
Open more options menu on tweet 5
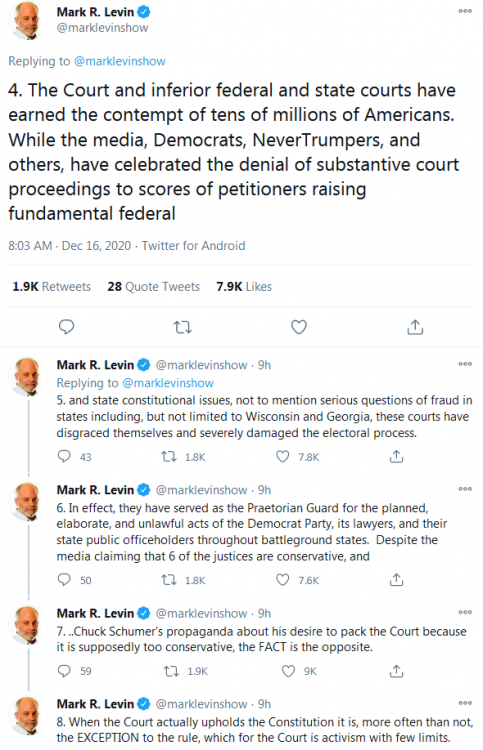tap(465, 364)
